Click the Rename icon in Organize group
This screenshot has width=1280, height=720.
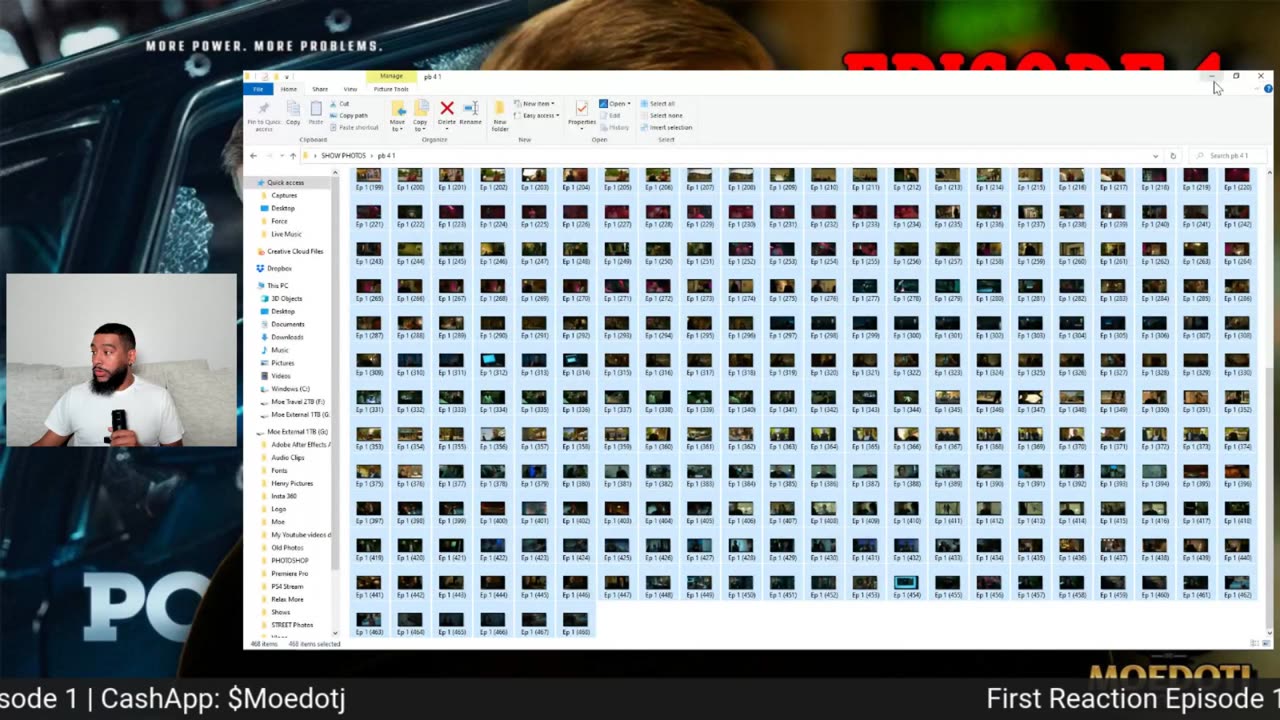click(x=470, y=108)
